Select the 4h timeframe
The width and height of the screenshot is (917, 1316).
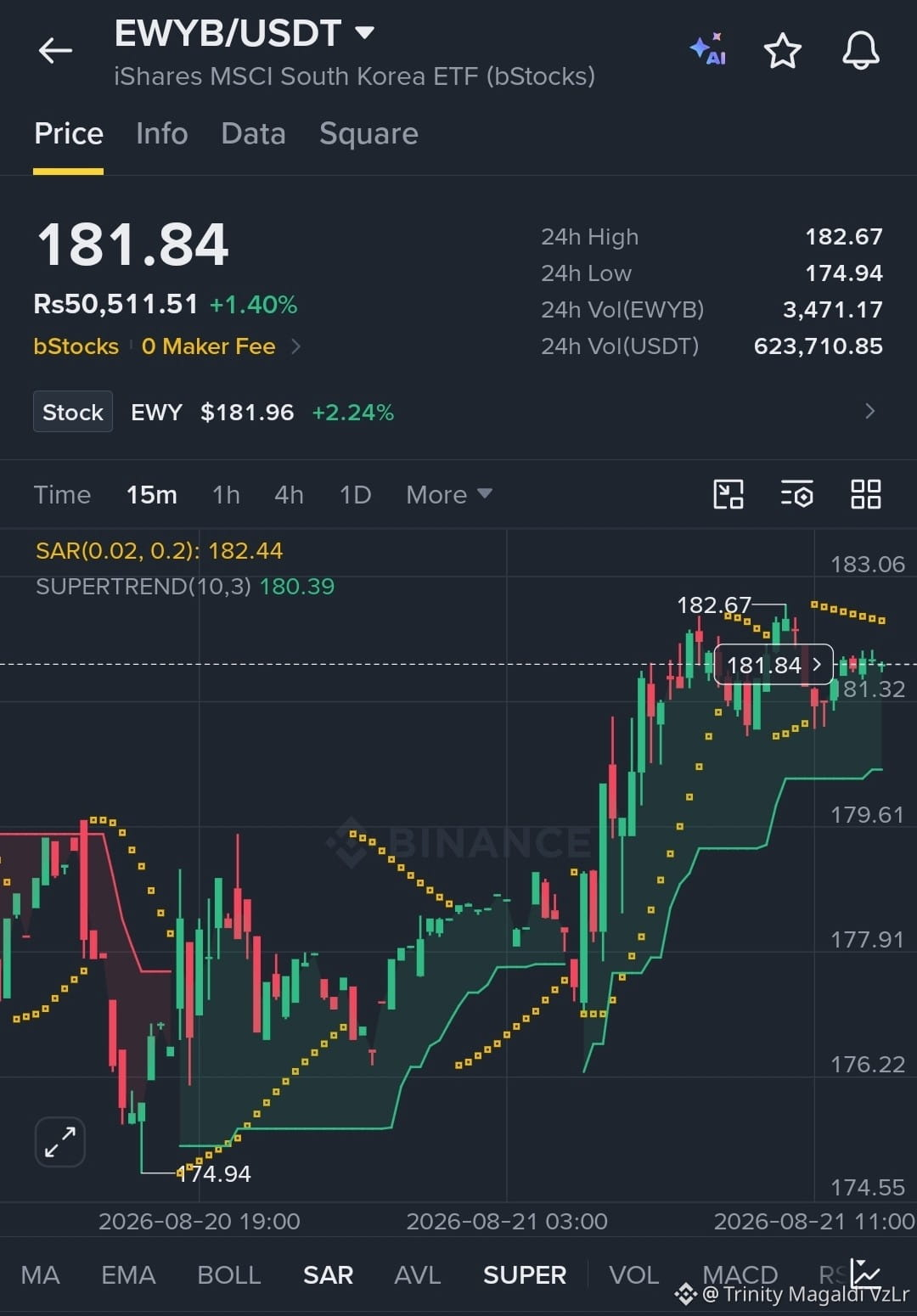click(289, 495)
